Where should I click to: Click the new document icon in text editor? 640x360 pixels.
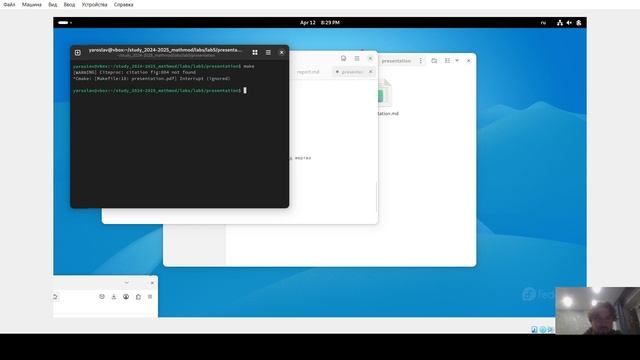tap(344, 58)
